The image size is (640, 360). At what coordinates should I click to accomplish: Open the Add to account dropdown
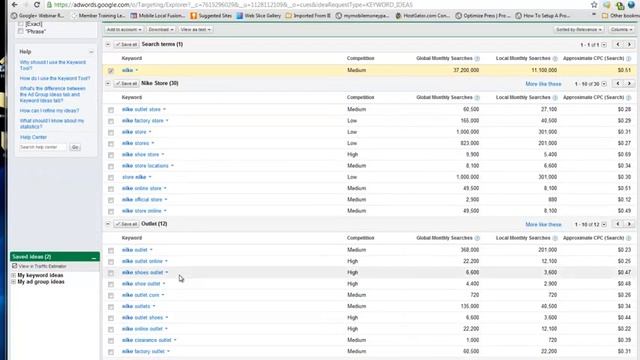[x=124, y=29]
